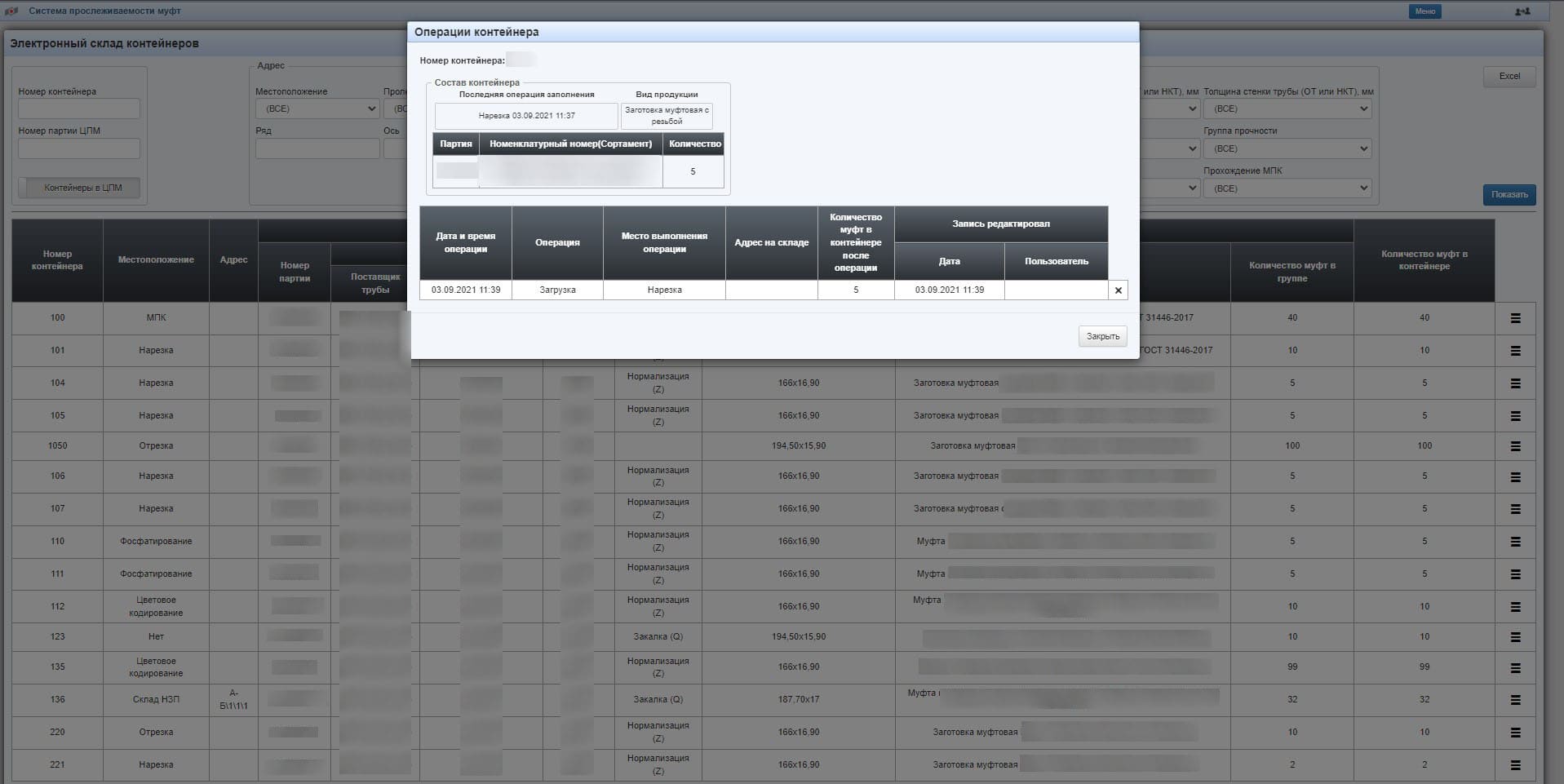Click the user accounts icon in header
This screenshot has width=1564, height=784.
pyautogui.click(x=1522, y=11)
